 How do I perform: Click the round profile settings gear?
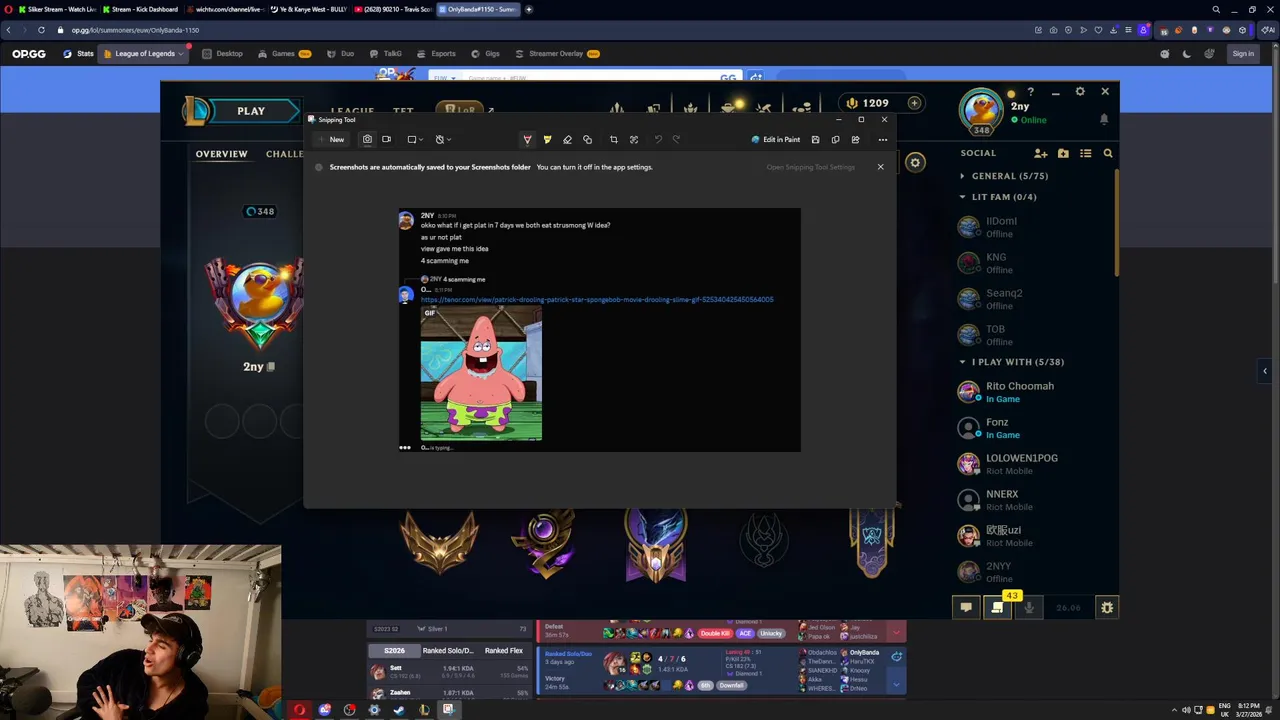[x=914, y=163]
